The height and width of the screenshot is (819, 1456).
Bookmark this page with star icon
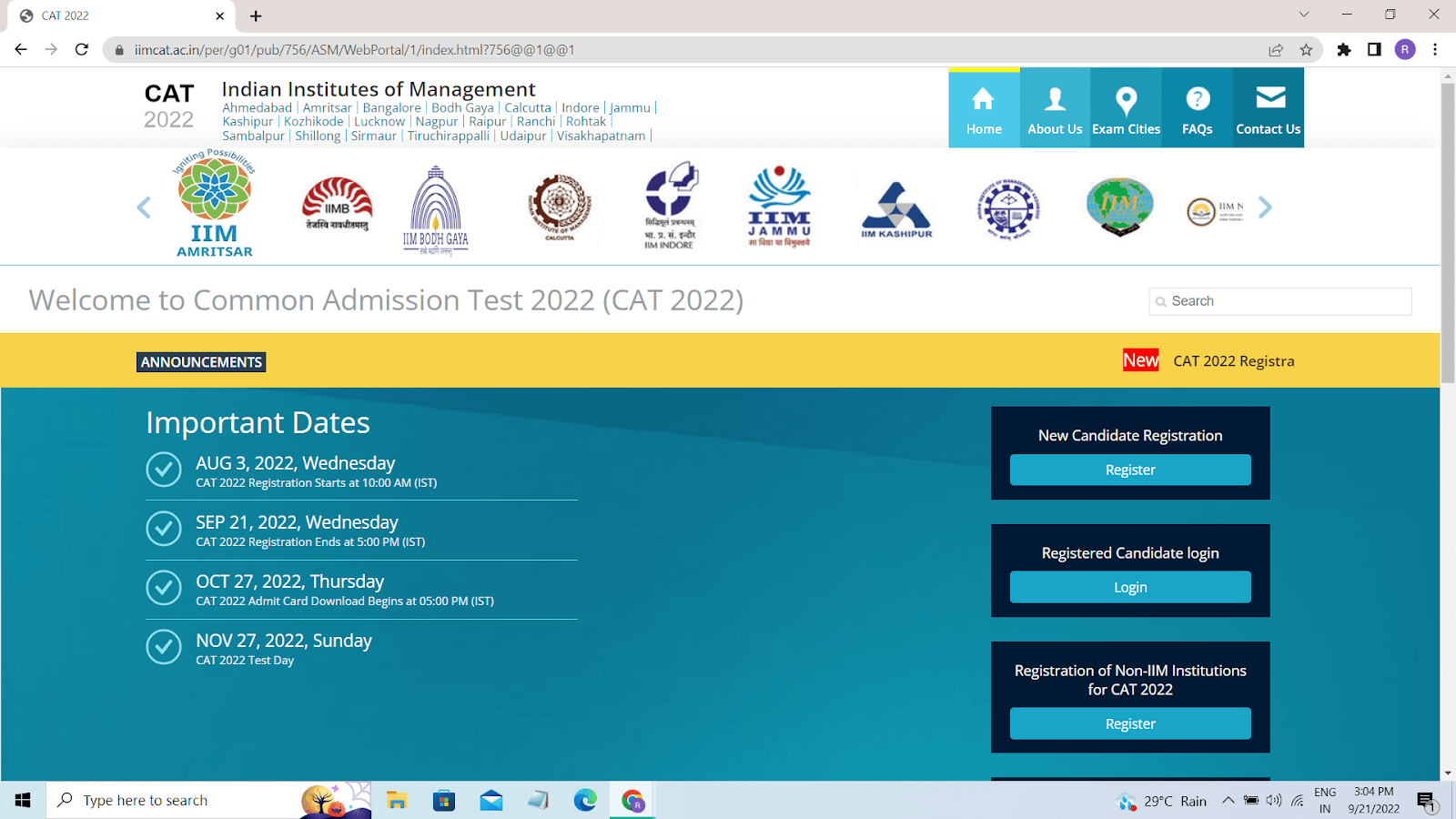[x=1307, y=50]
